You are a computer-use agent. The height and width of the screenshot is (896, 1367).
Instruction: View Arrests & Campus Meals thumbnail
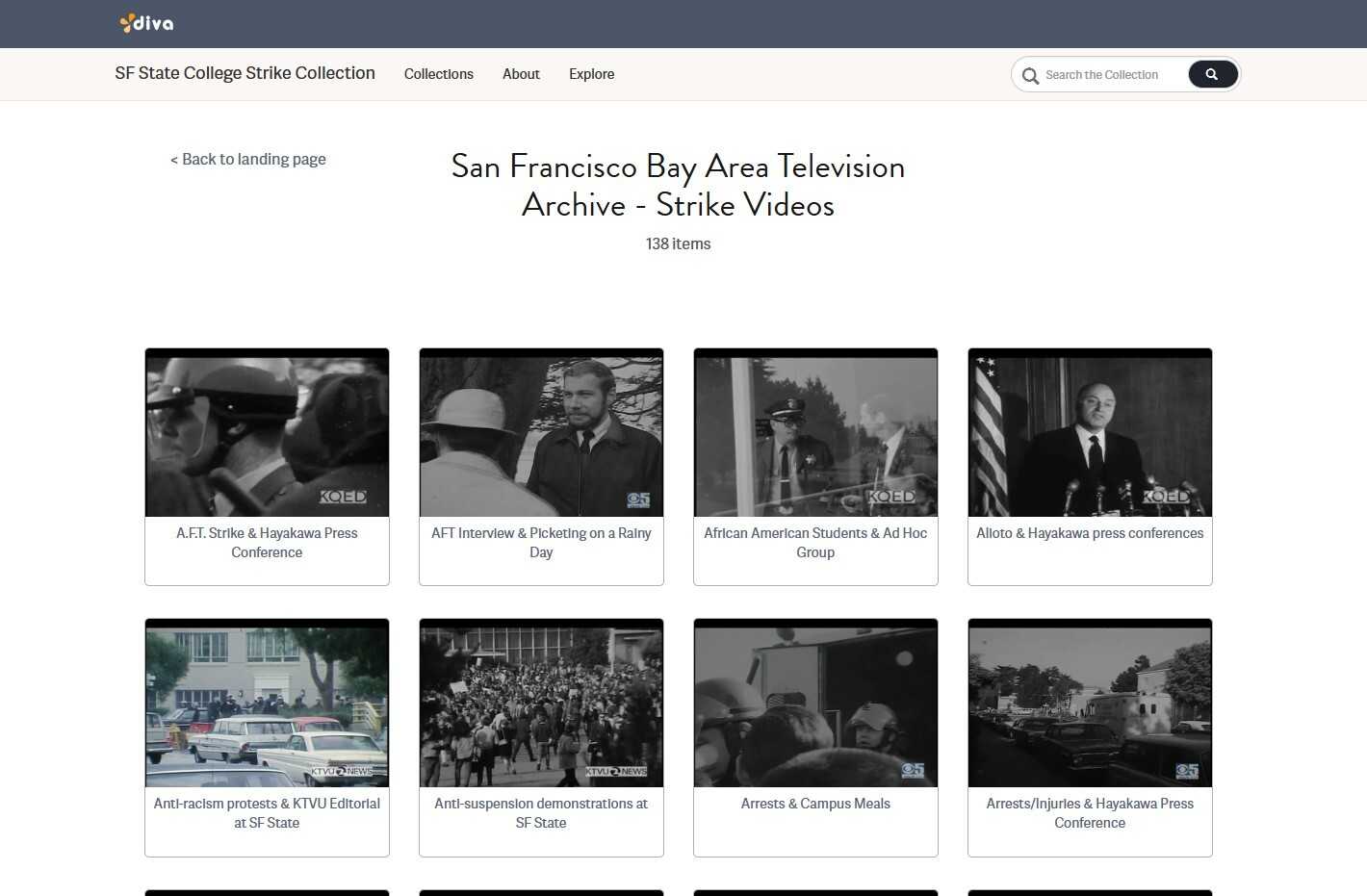tap(815, 704)
